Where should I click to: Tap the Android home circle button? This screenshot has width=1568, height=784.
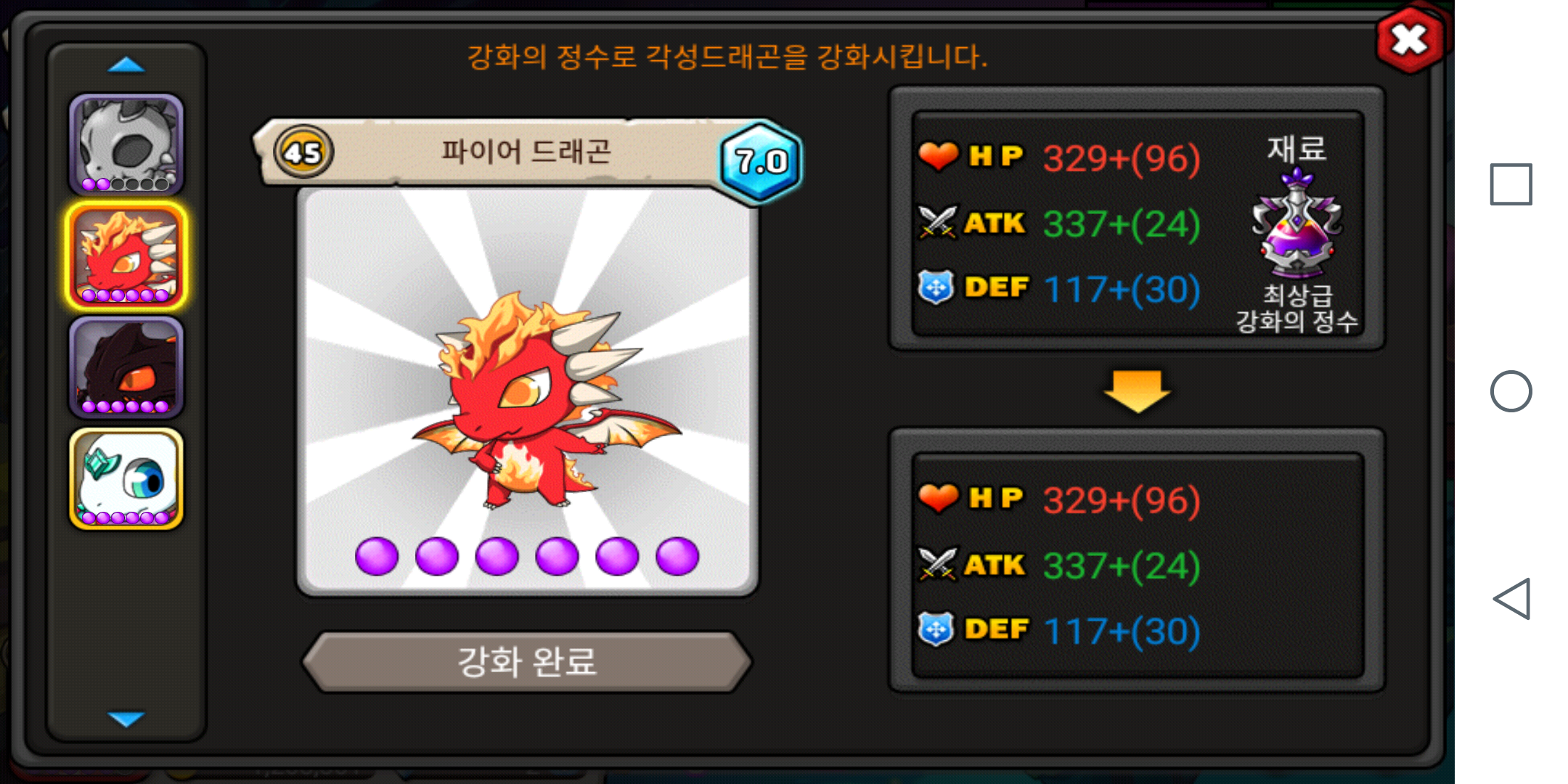pyautogui.click(x=1511, y=391)
